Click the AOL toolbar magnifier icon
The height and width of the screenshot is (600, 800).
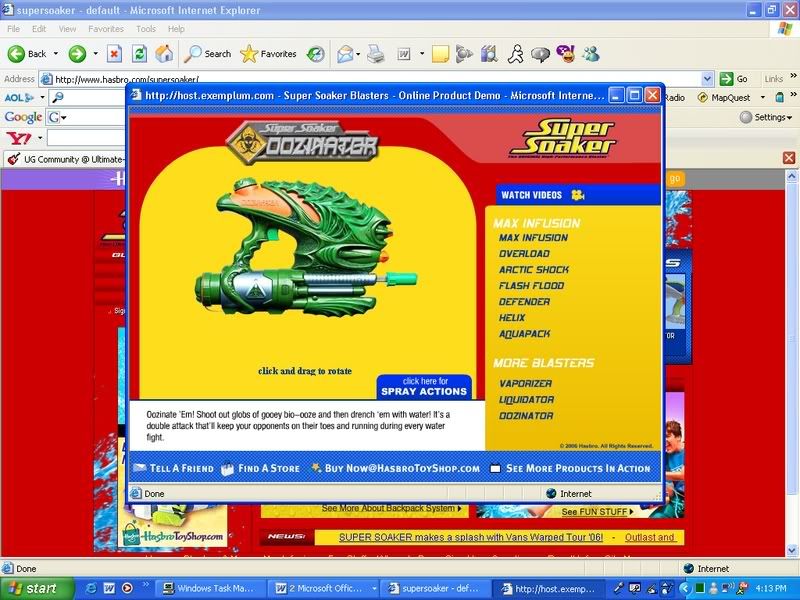(x=58, y=97)
